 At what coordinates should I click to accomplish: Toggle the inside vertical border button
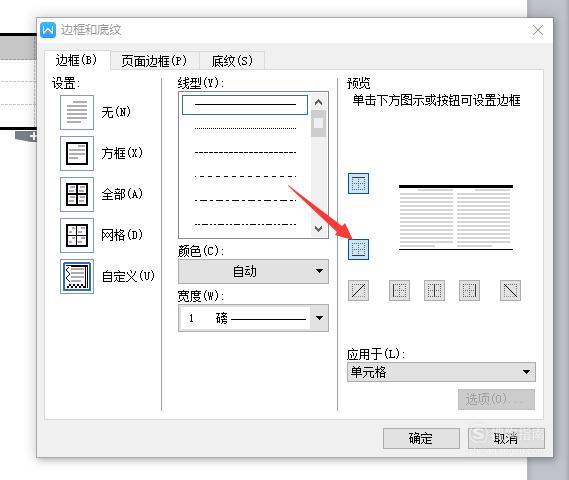coord(434,291)
